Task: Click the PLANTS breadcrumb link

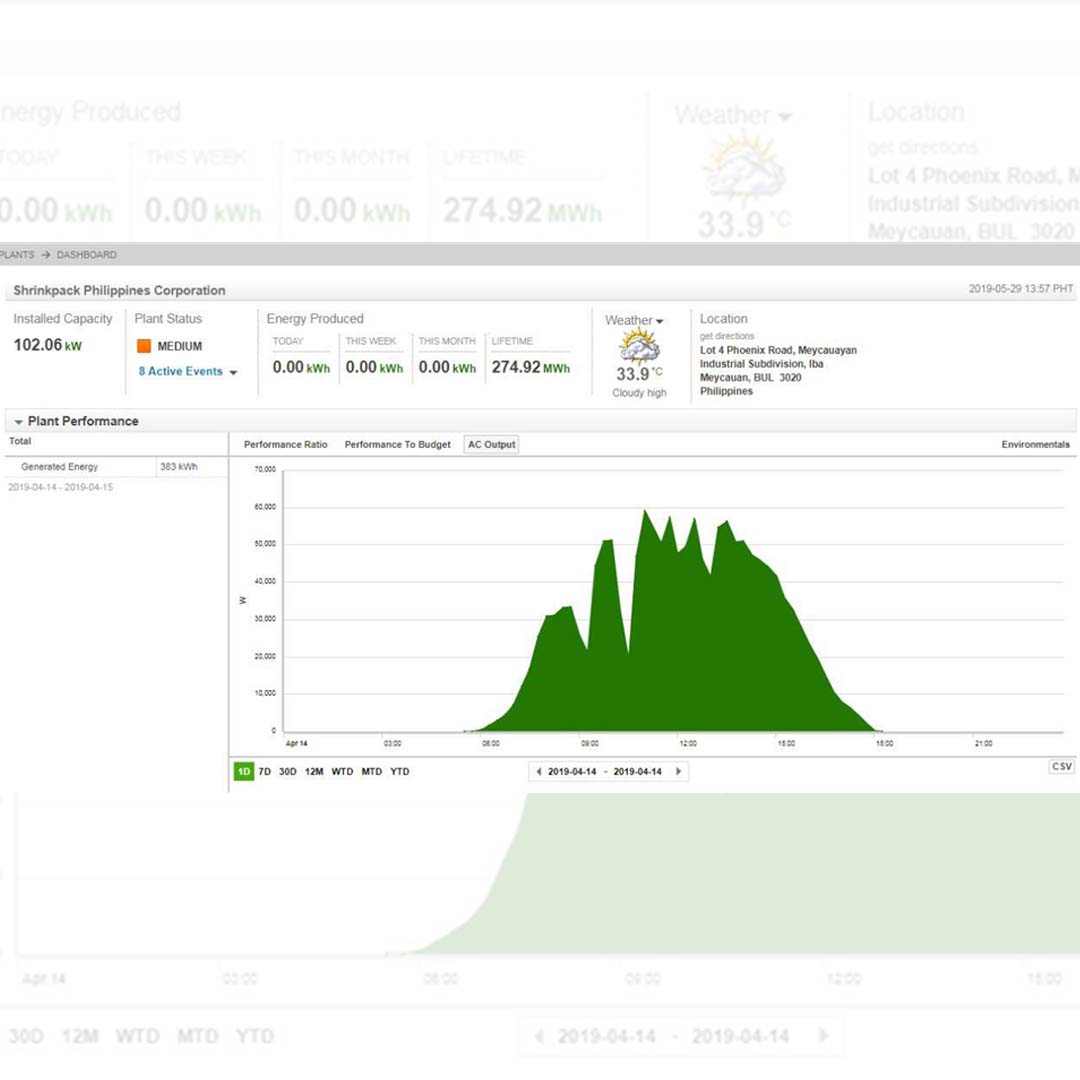Action: (17, 255)
